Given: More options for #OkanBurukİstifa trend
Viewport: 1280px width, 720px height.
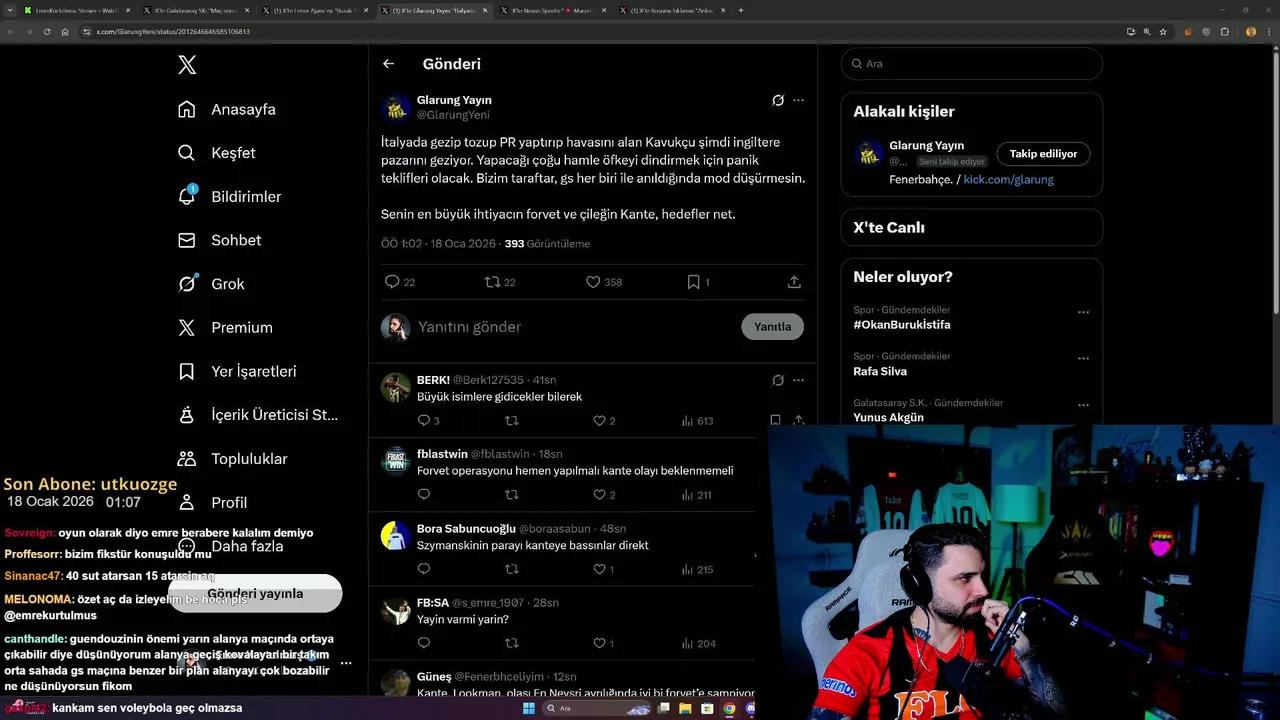Looking at the screenshot, I should 1083,312.
